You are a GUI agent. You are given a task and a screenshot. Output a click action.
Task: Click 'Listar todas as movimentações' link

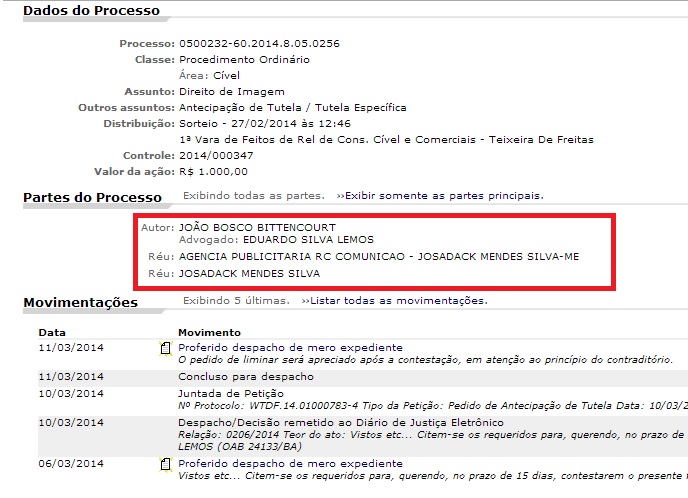point(394,301)
